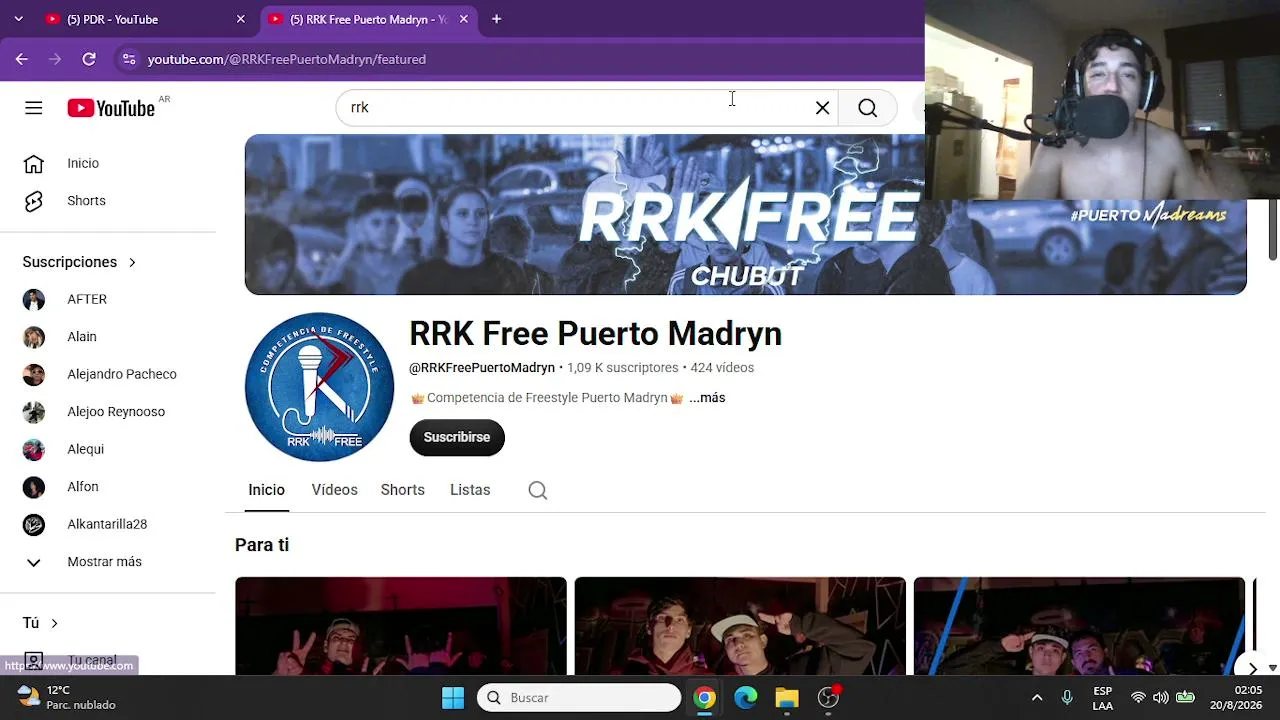Open the second Para ti video thumbnail

(x=740, y=626)
